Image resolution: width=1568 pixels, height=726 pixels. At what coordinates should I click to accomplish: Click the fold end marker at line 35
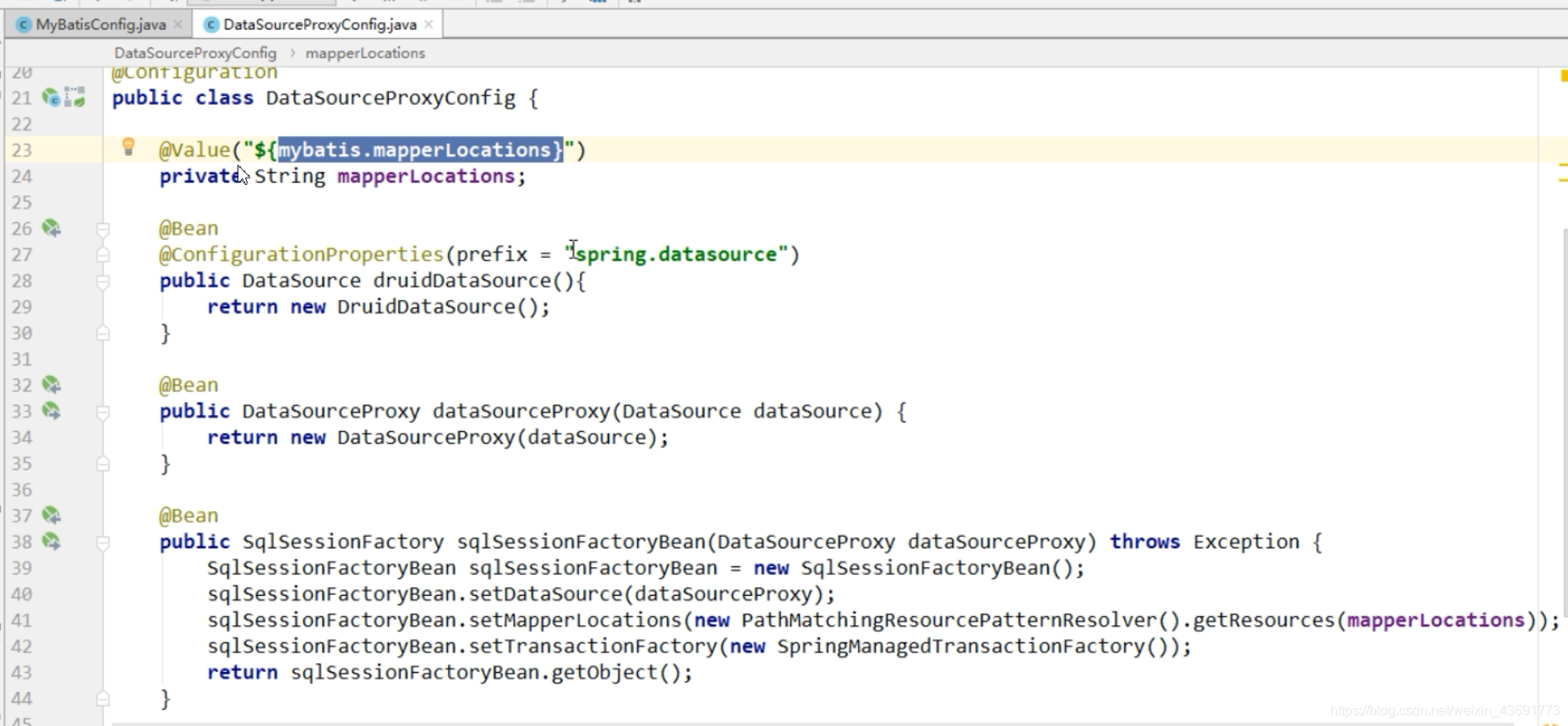click(x=103, y=464)
